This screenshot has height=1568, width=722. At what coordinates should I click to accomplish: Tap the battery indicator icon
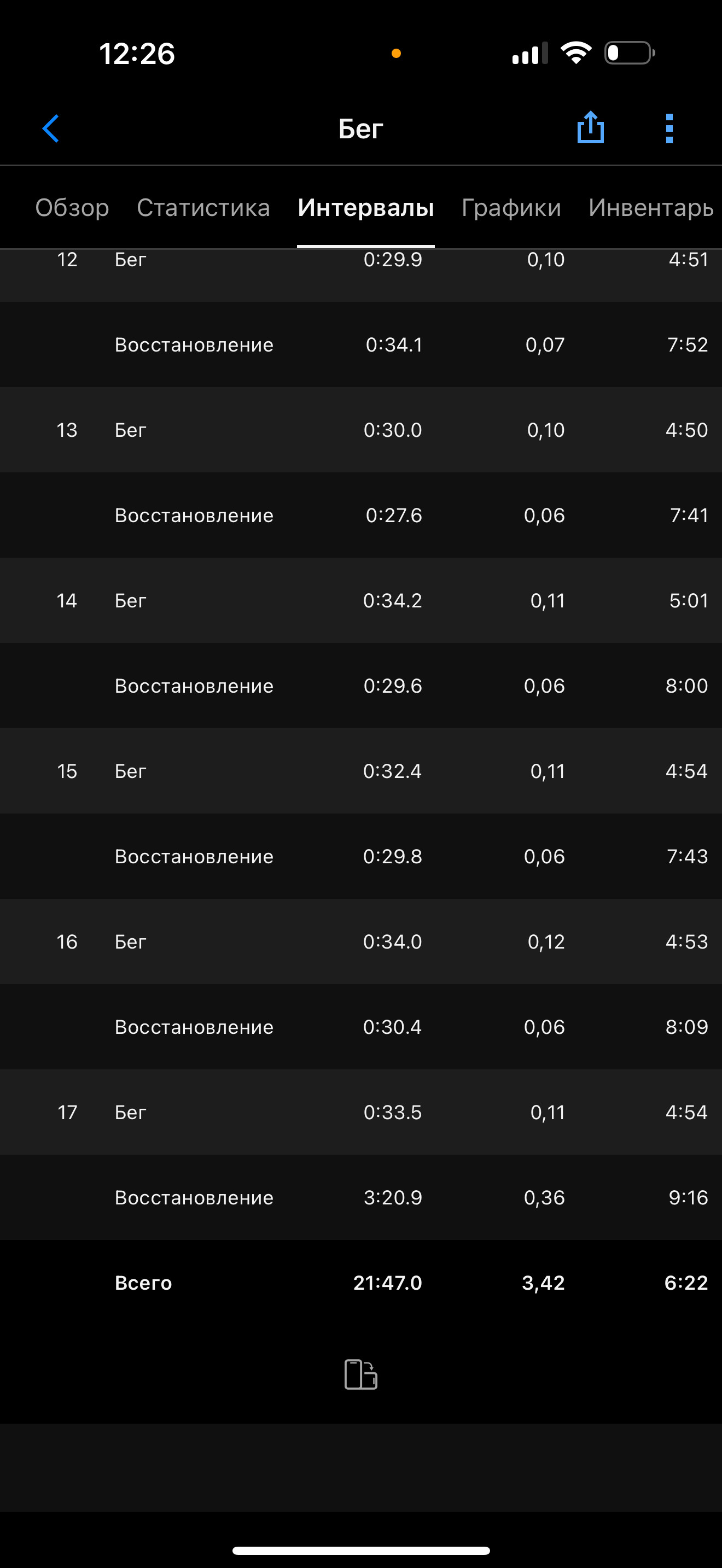[x=630, y=53]
